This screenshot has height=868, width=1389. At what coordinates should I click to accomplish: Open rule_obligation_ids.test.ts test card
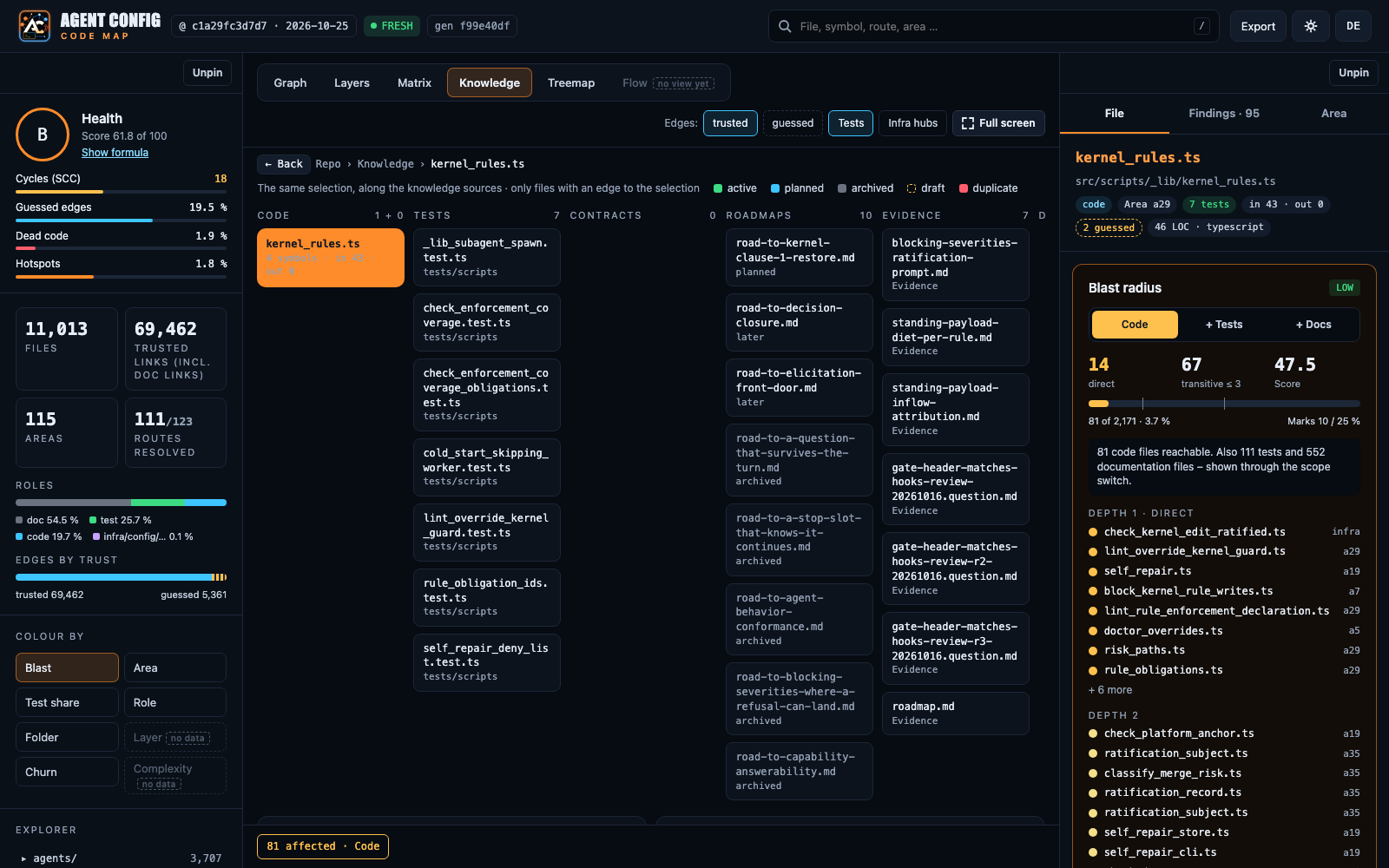487,597
